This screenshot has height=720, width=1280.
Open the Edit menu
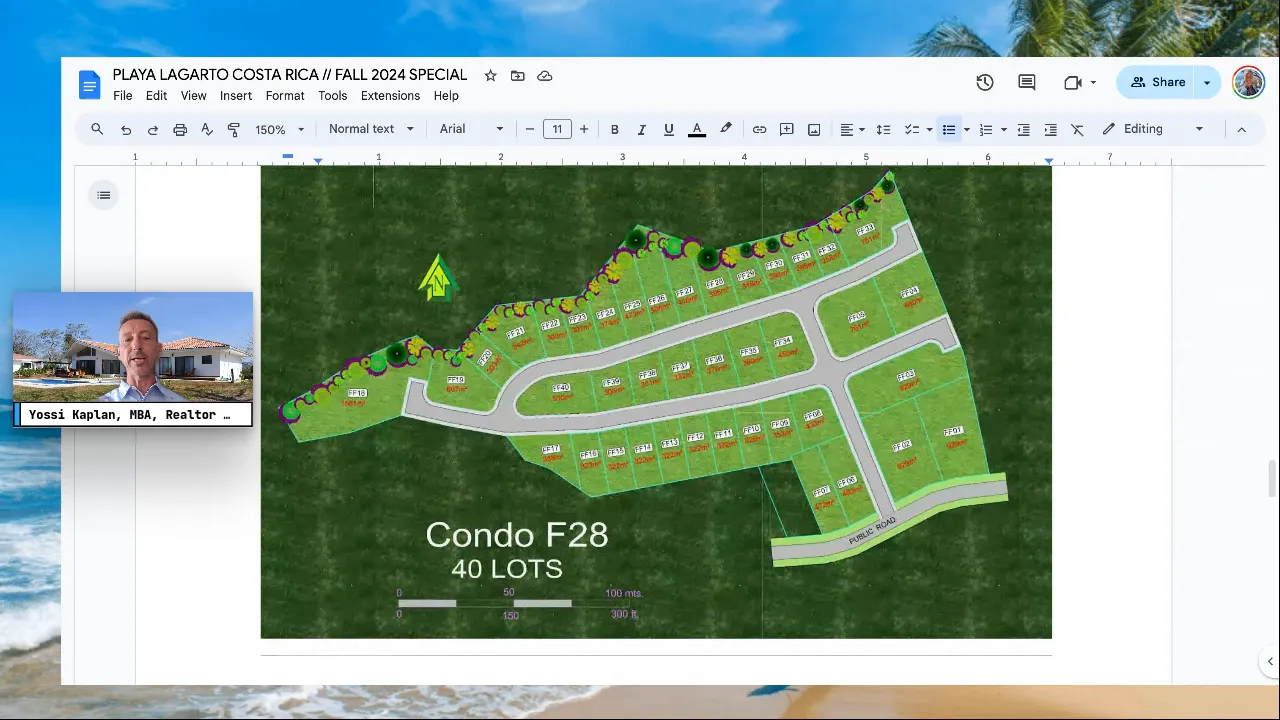coord(156,96)
